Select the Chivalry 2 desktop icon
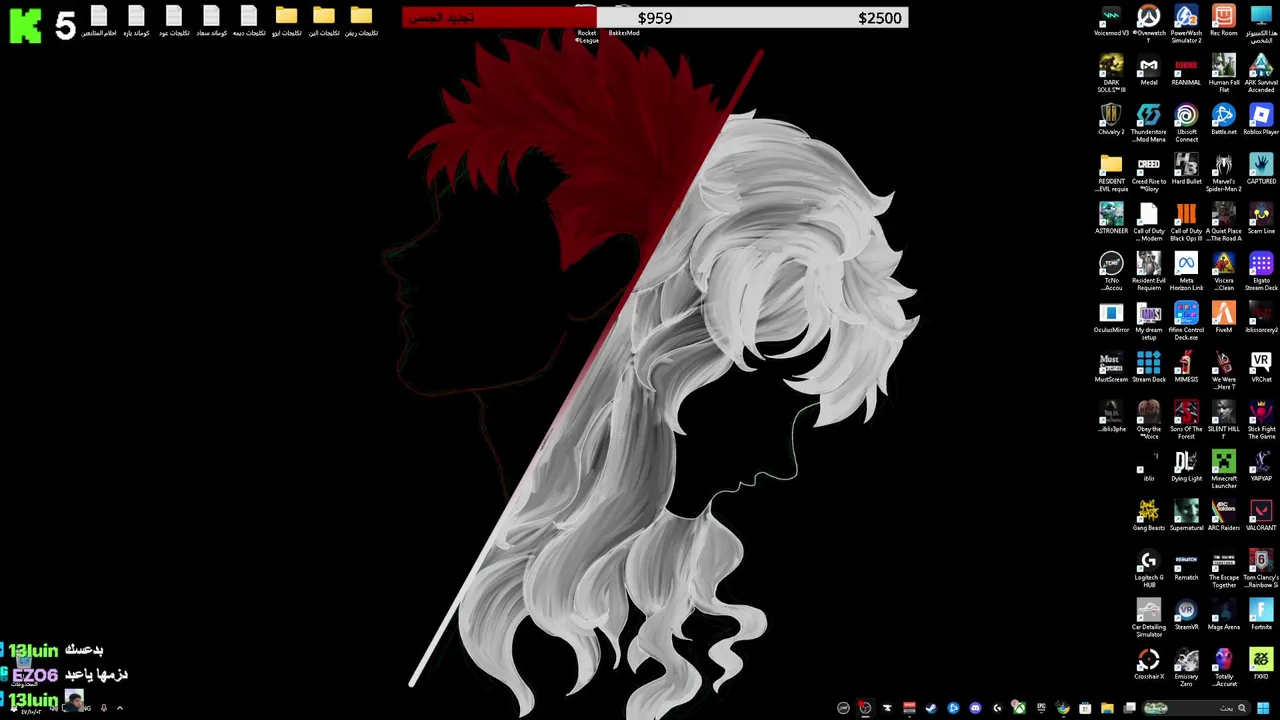Viewport: 1280px width, 720px height. point(1111,121)
